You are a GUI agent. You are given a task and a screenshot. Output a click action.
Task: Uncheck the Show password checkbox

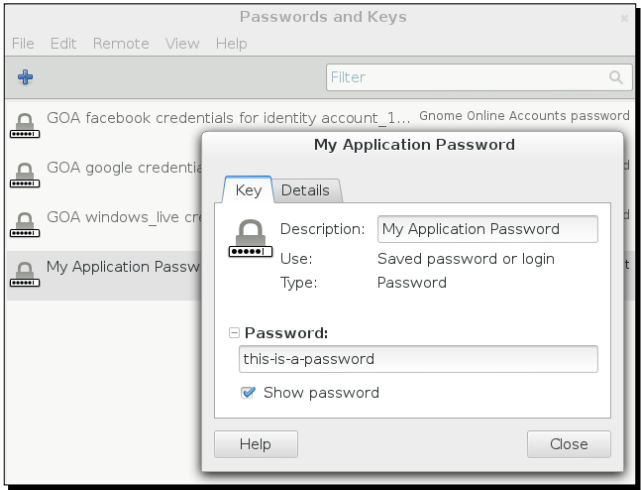249,393
